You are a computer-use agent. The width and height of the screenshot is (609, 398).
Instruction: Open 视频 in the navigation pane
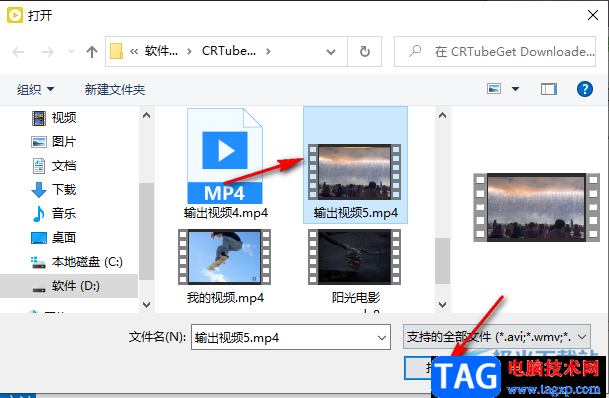point(64,118)
